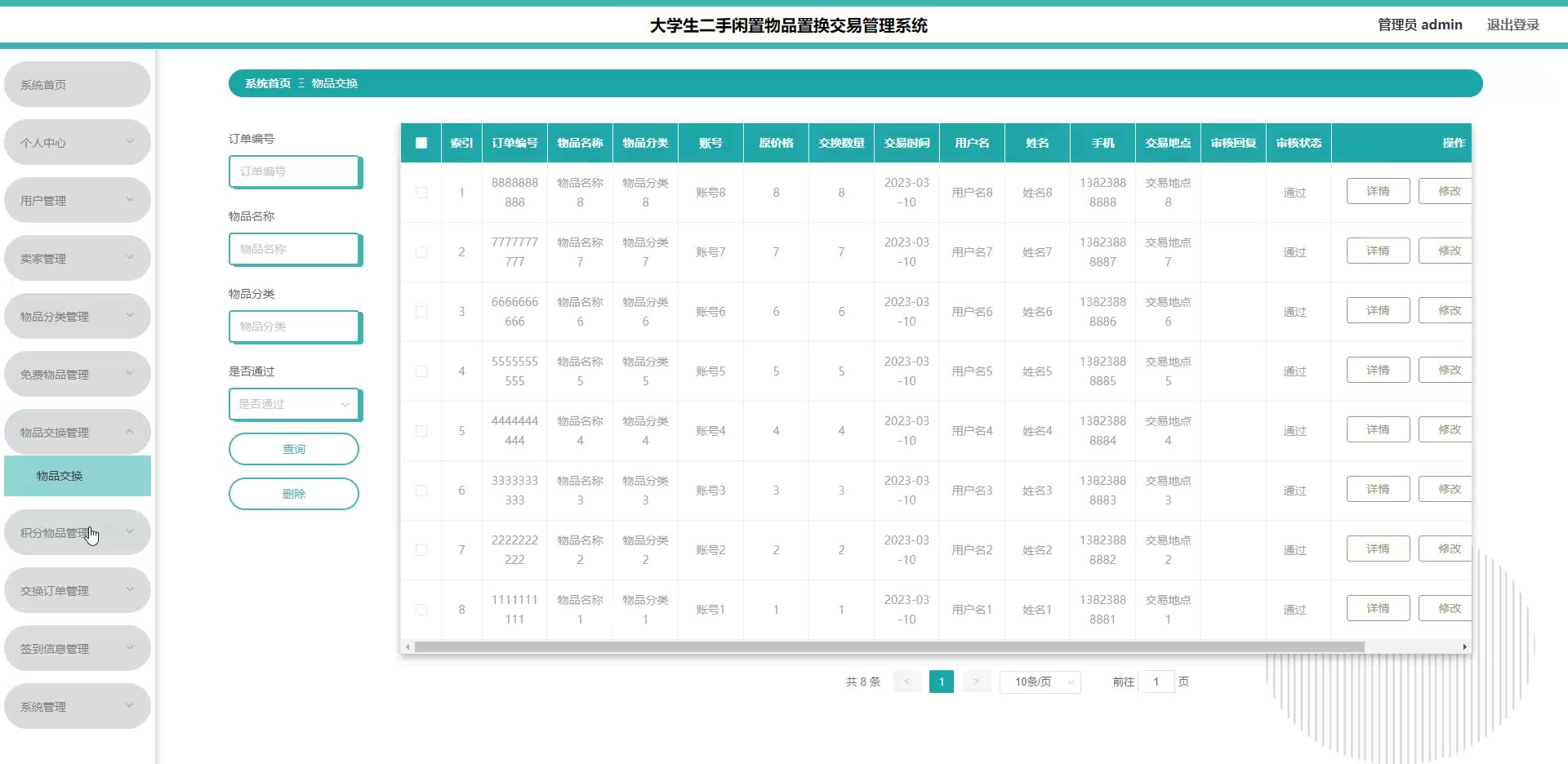1568x764 pixels.
Task: Open the 10条/页 page size dropdown
Action: pos(1040,682)
